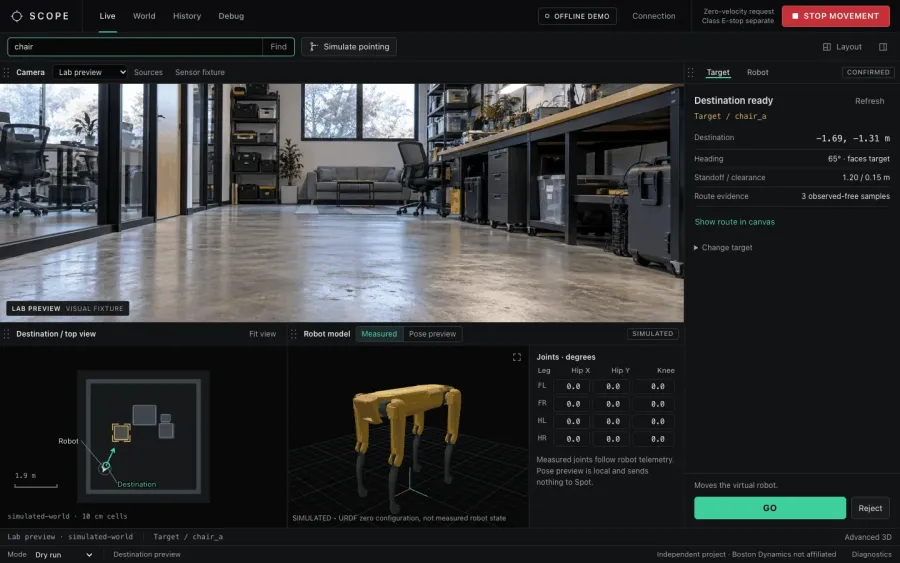This screenshot has width=900, height=563.
Task: Open the World tab
Action: (x=144, y=16)
